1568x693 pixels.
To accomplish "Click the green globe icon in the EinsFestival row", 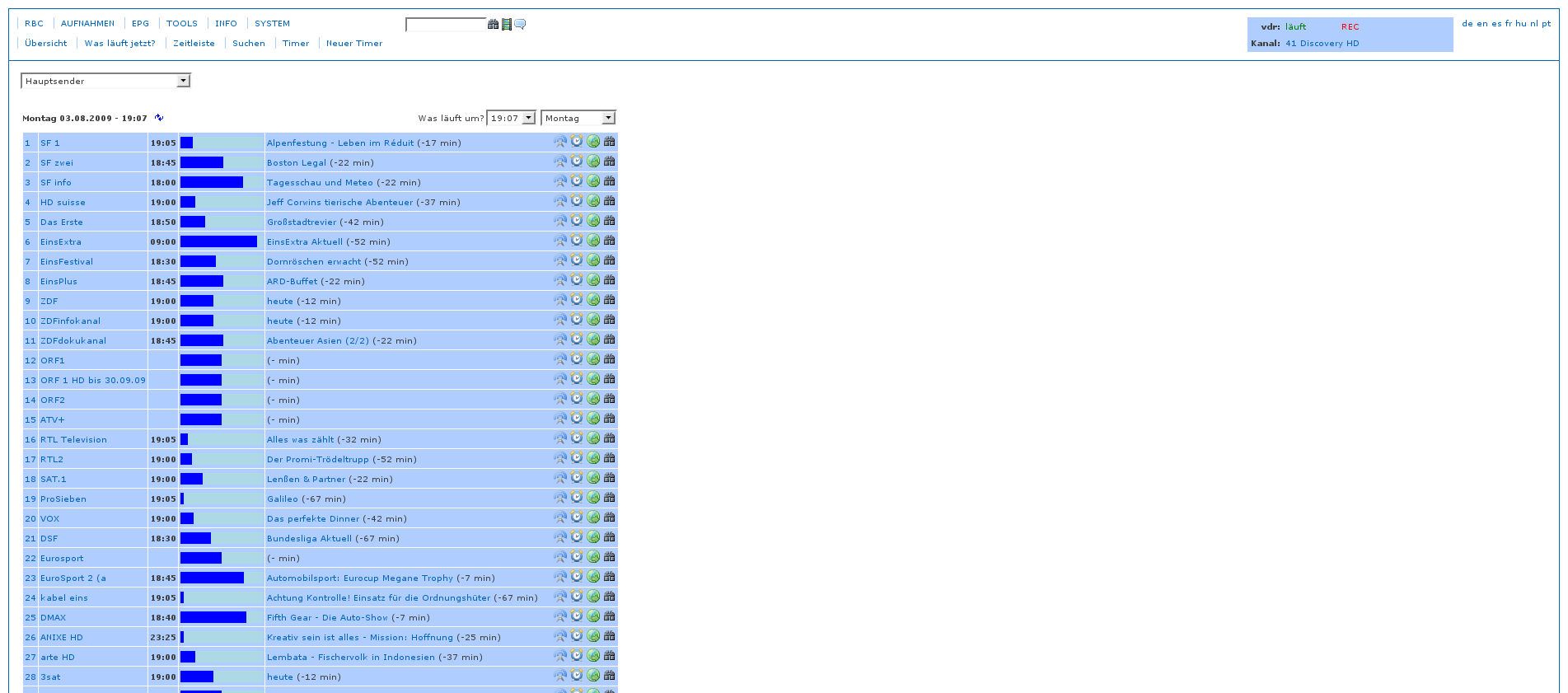I will pyautogui.click(x=593, y=260).
